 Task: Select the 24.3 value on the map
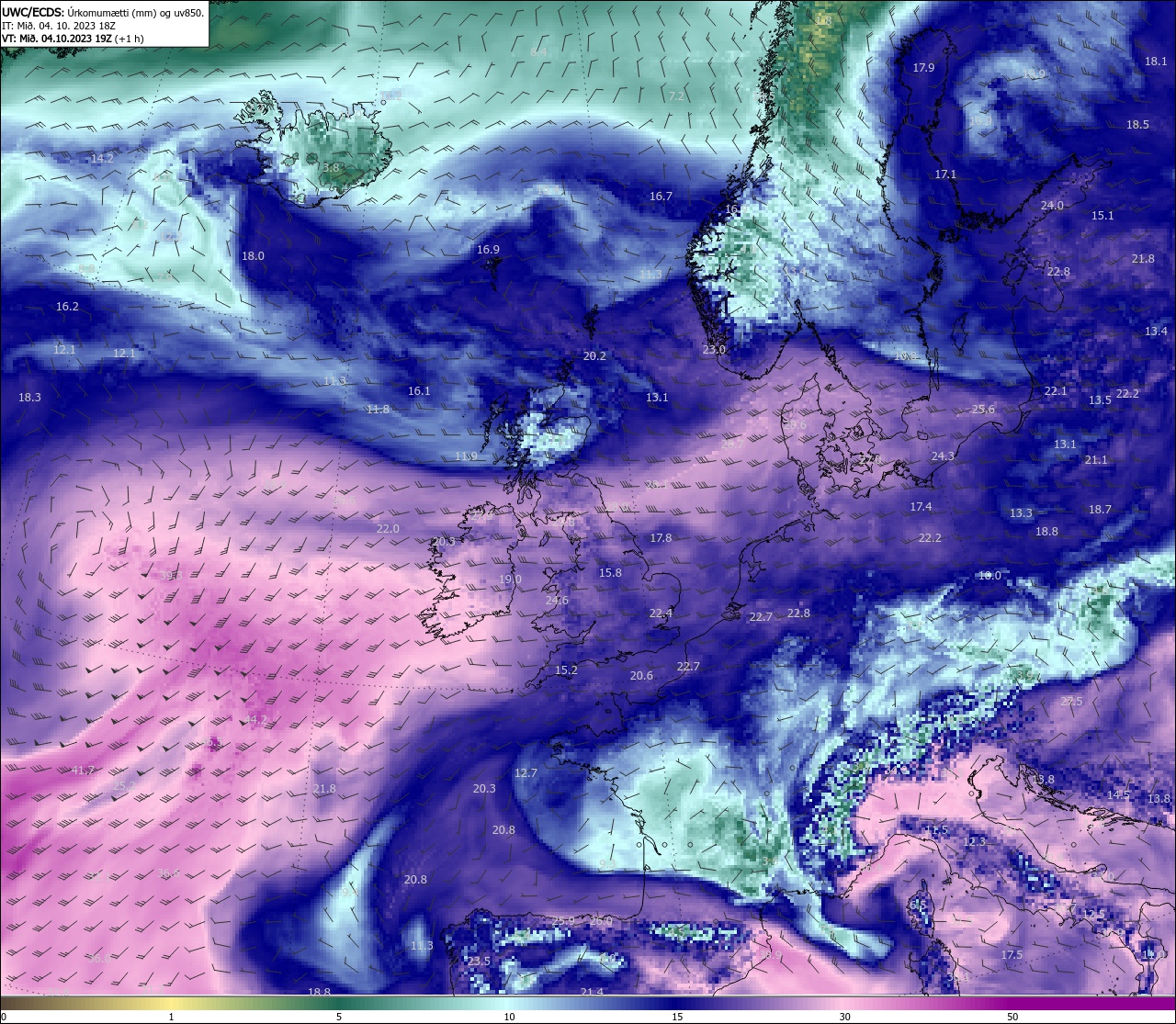(x=943, y=456)
